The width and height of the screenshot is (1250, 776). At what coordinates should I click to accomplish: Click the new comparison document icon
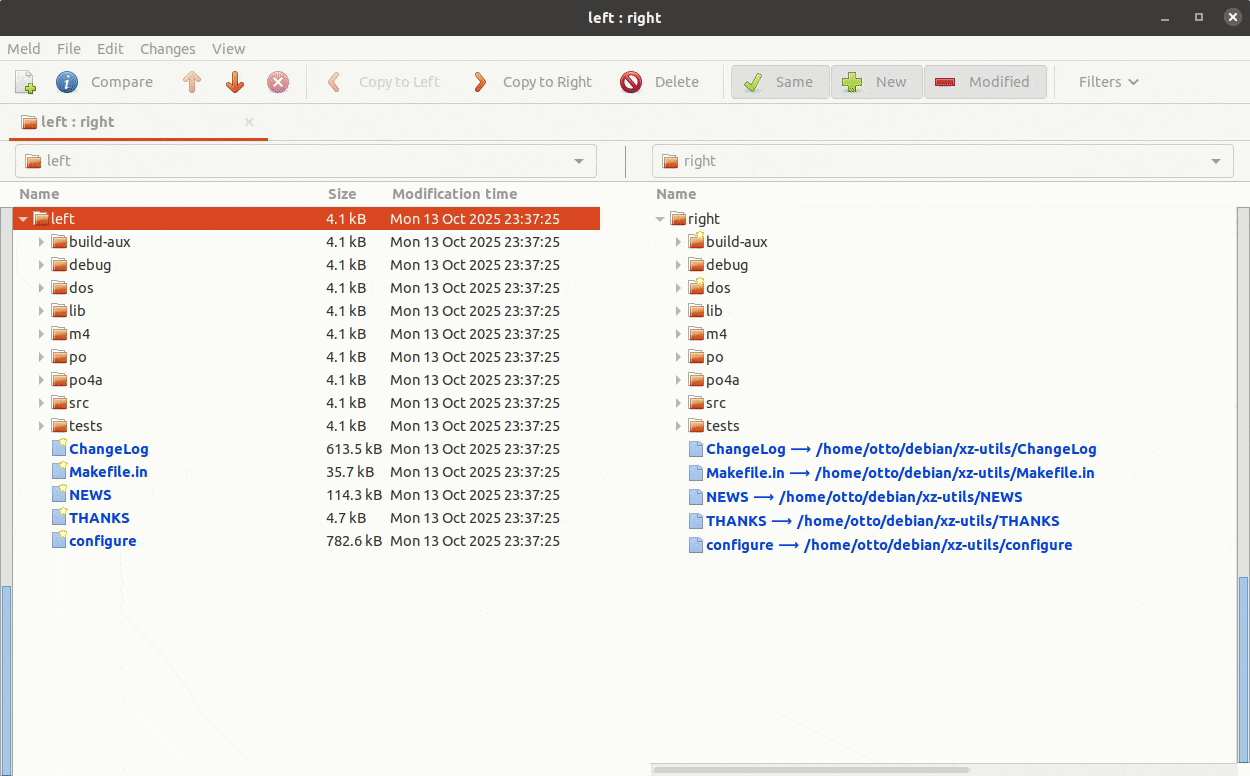[x=25, y=82]
